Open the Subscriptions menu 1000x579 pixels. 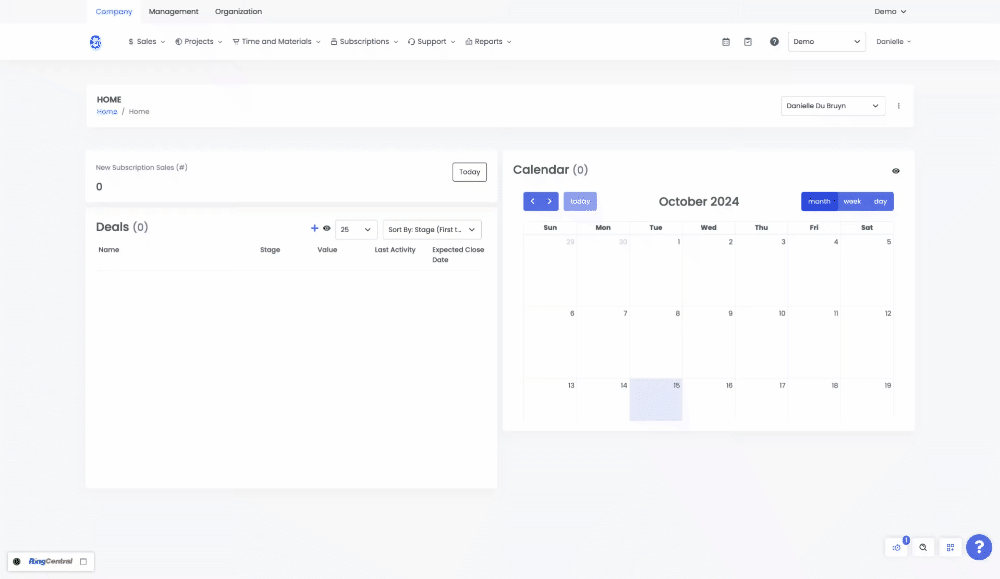[x=364, y=42]
